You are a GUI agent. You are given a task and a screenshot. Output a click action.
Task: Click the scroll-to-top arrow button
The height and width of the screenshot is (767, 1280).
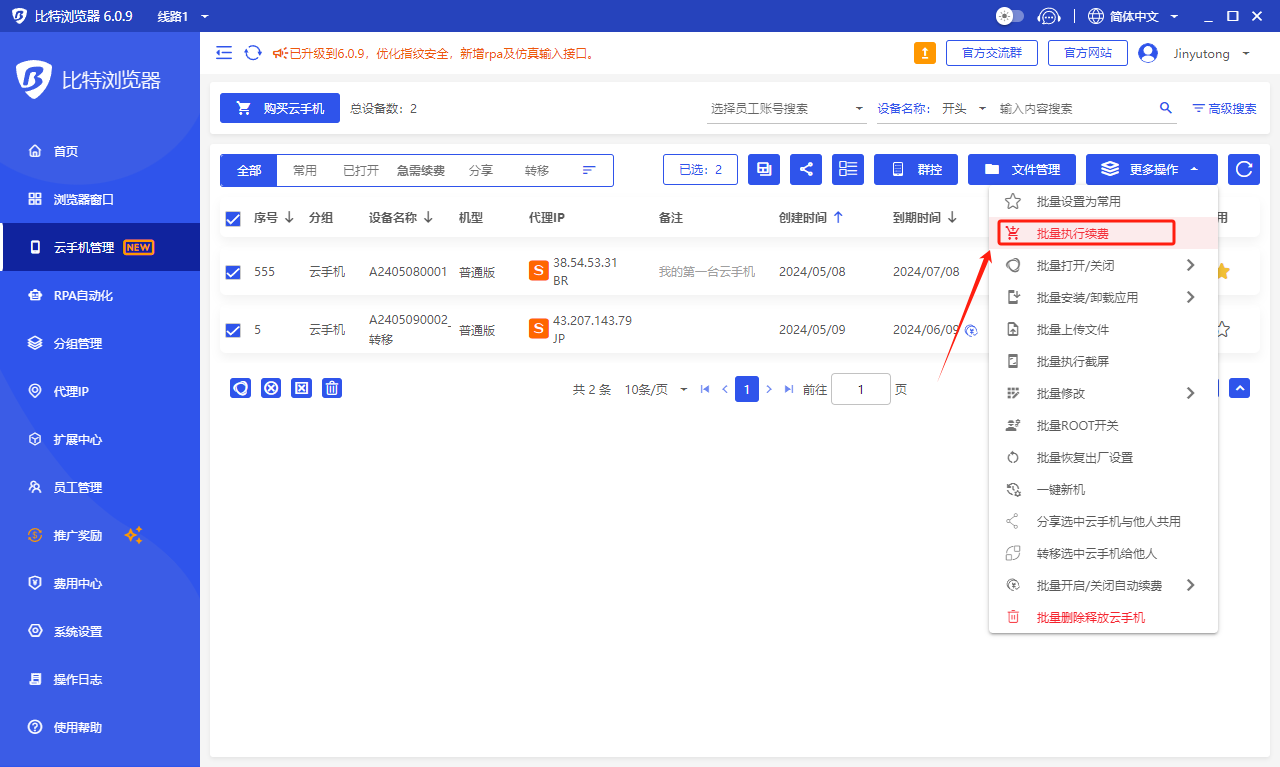click(1239, 388)
